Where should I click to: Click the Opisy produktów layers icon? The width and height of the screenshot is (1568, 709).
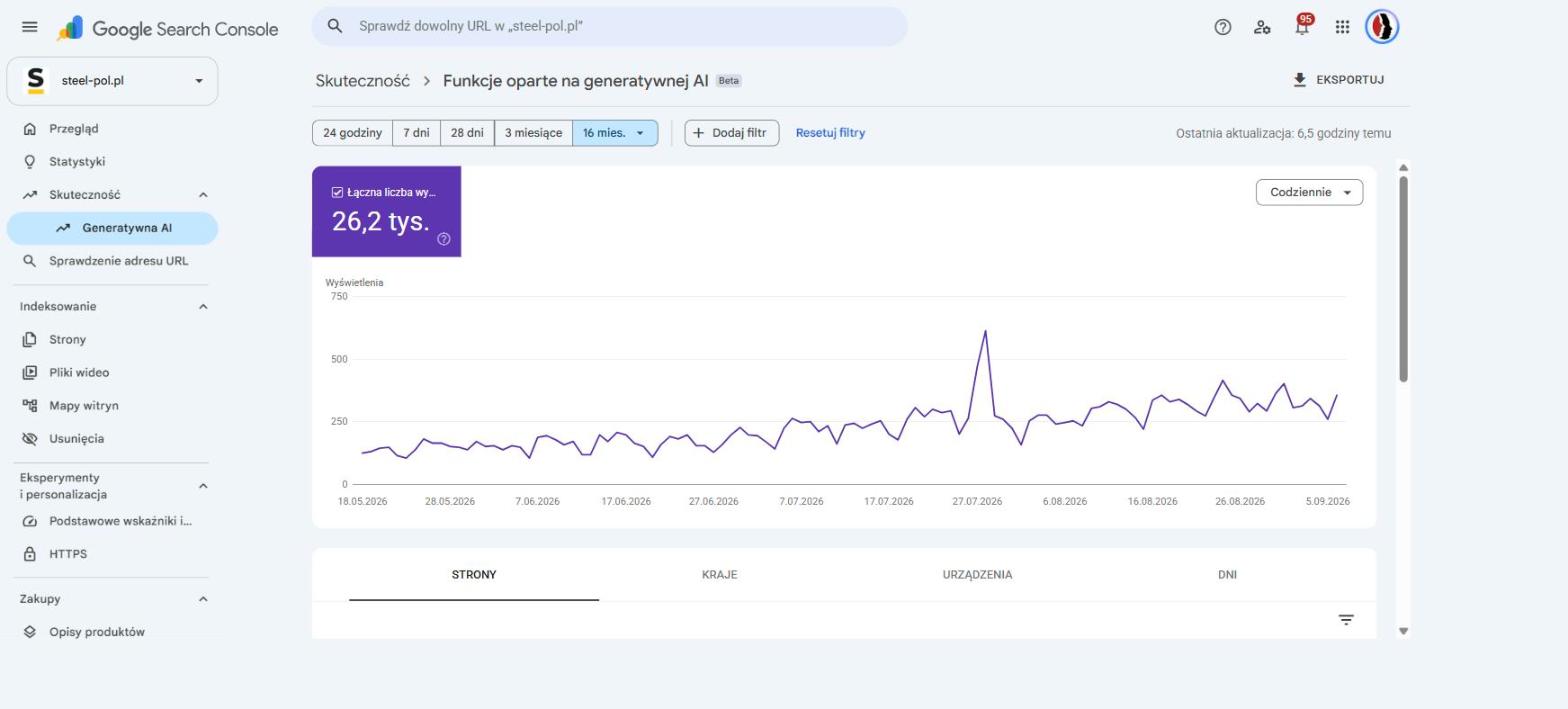[x=30, y=632]
